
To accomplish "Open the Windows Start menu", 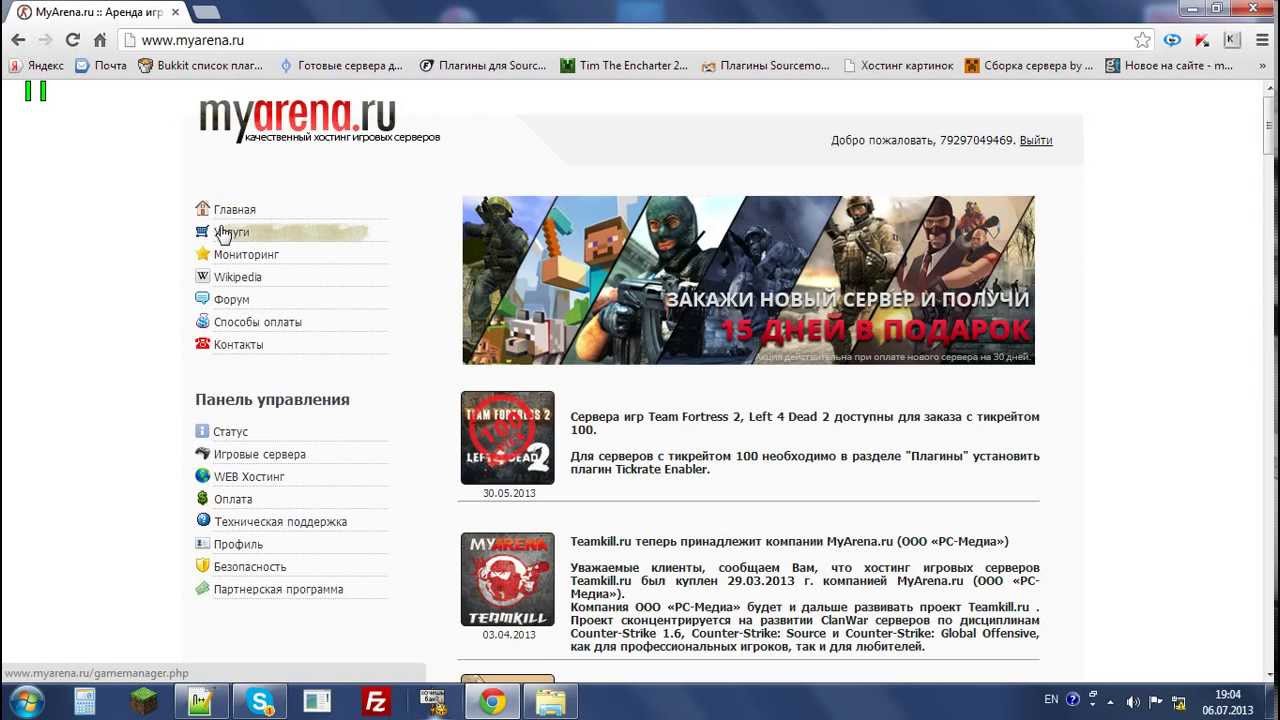I will (x=27, y=702).
